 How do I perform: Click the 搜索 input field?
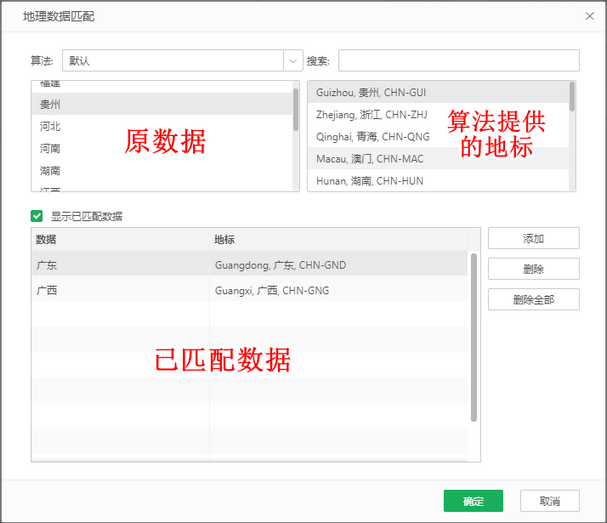tap(459, 60)
